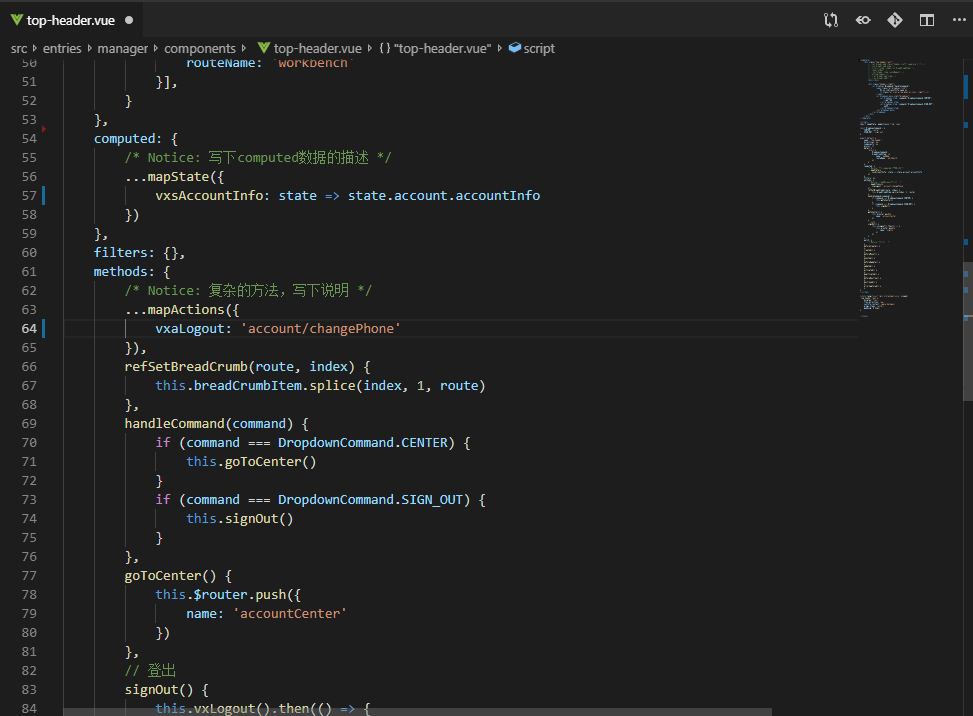Click DropdownCommand.SIGN_OUT on line 73

[x=370, y=499]
